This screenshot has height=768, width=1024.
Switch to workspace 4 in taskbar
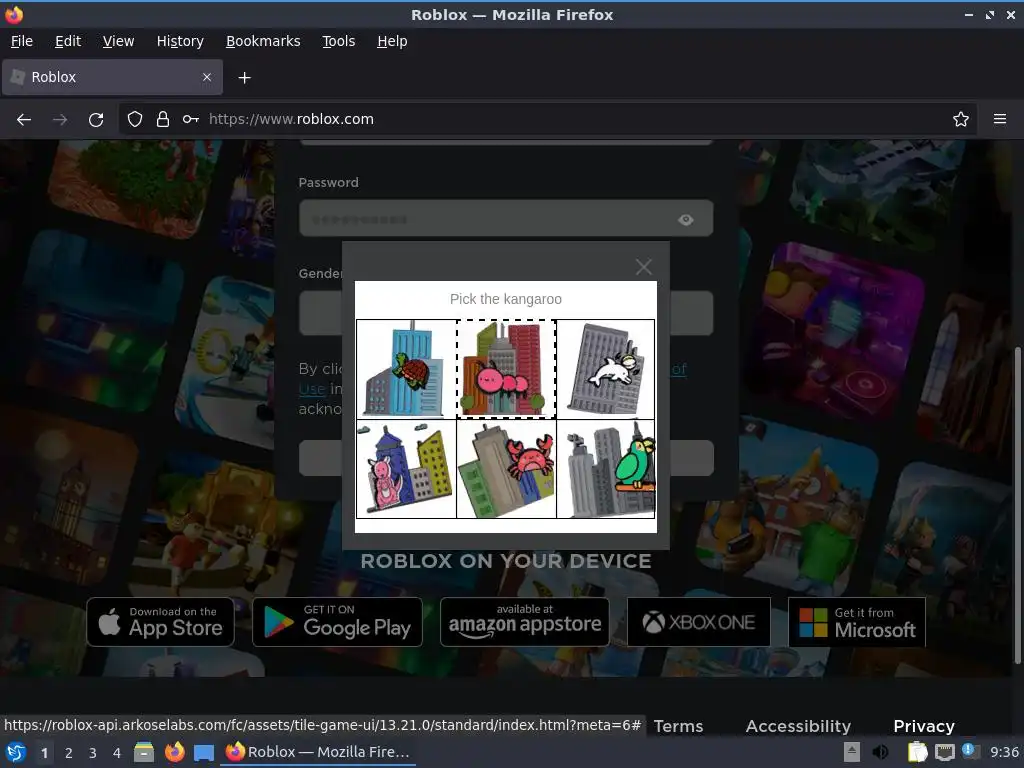point(117,753)
